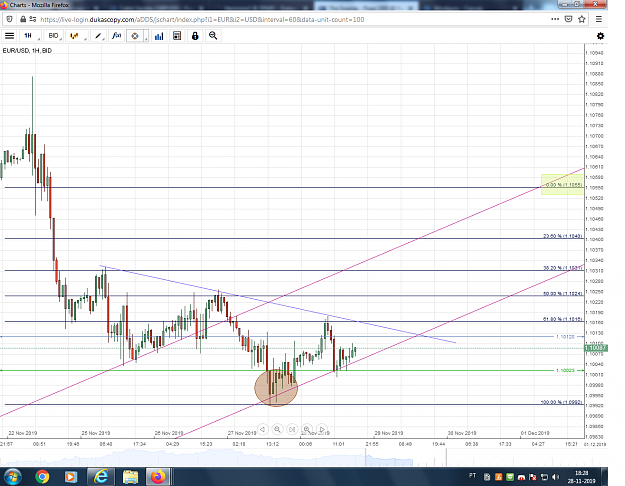Open chart settings gear icon
Image resolution: width=625 pixels, height=486 pixels.
coord(600,36)
